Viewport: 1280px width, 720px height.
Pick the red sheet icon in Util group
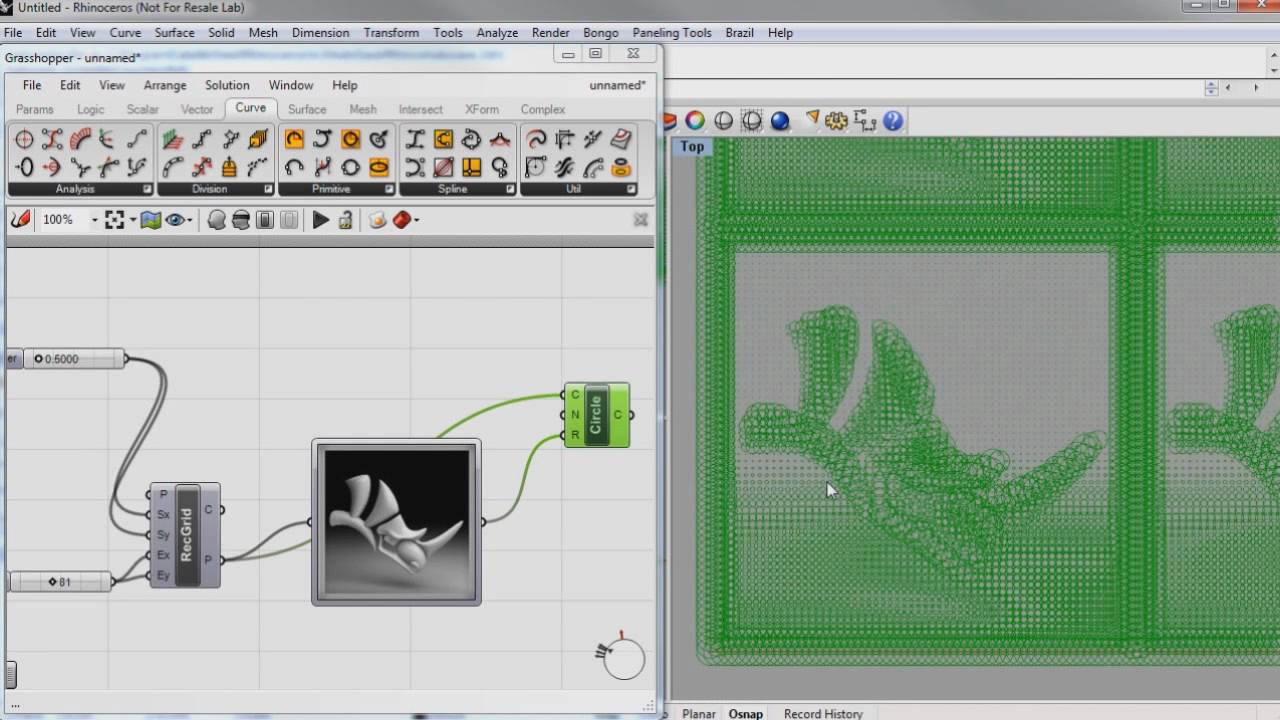621,140
